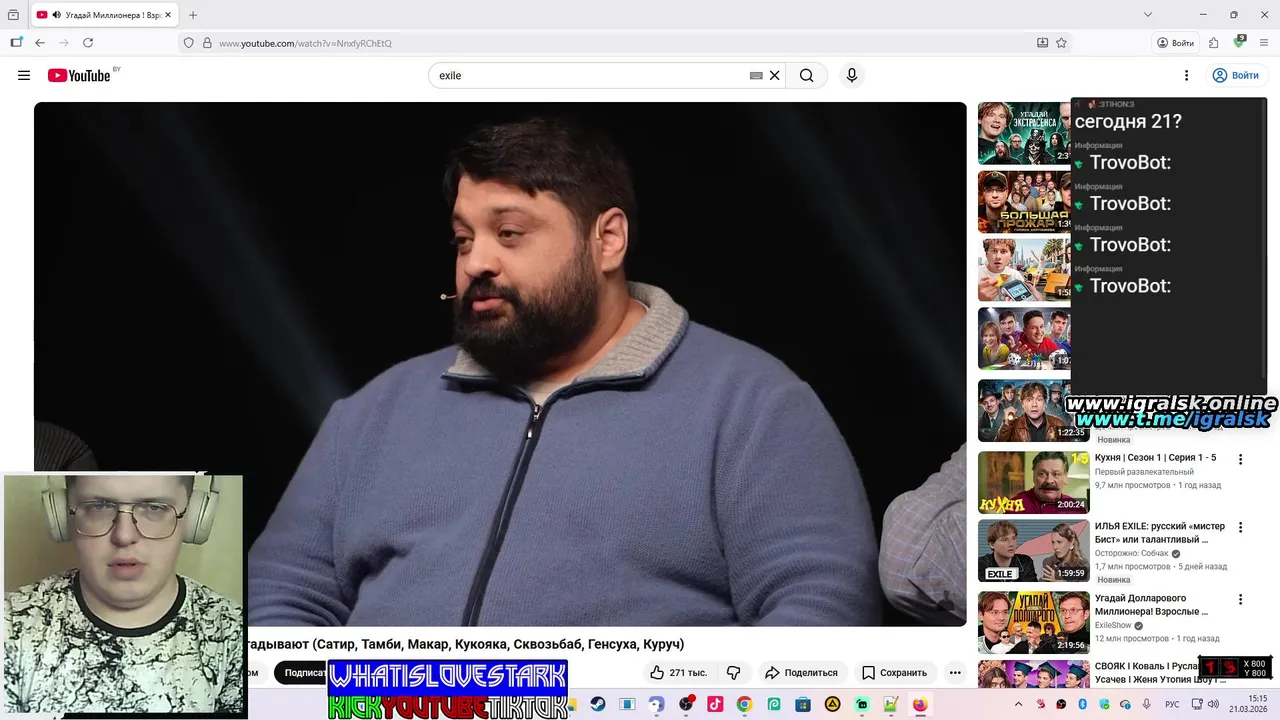Screen dimensions: 1280x720
Task: Start voice search with microphone
Action: pos(852,75)
